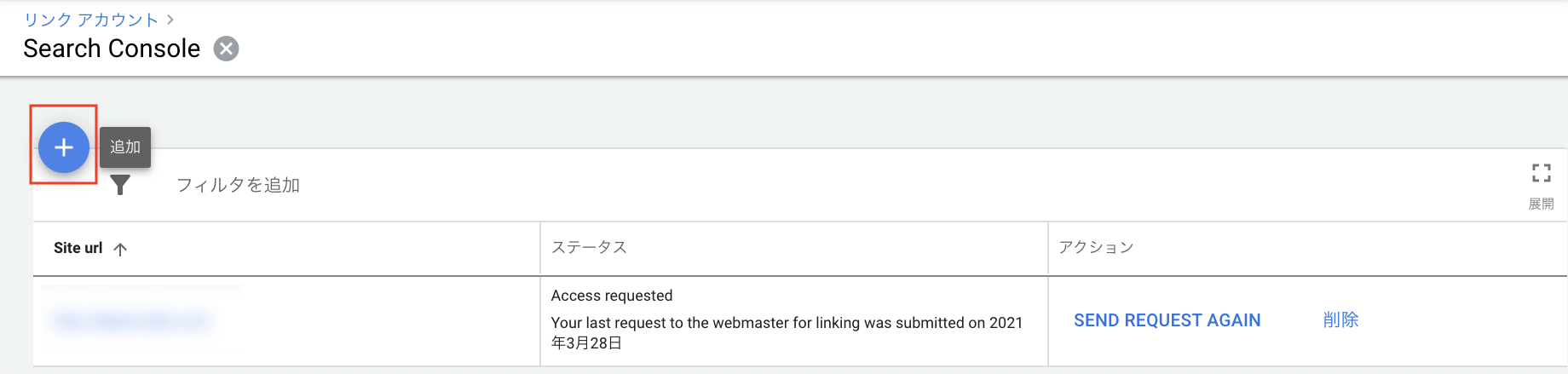Open the blurred site URL link
1568x374 pixels.
(132, 321)
